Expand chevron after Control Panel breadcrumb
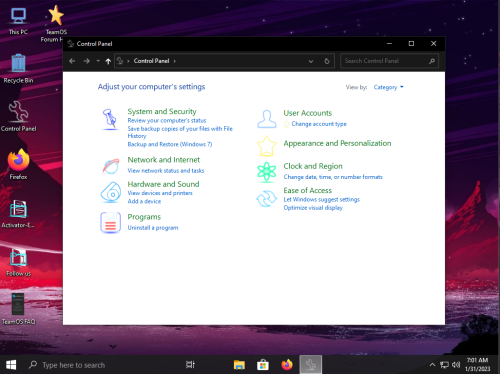This screenshot has height=374, width=500. coord(175,61)
